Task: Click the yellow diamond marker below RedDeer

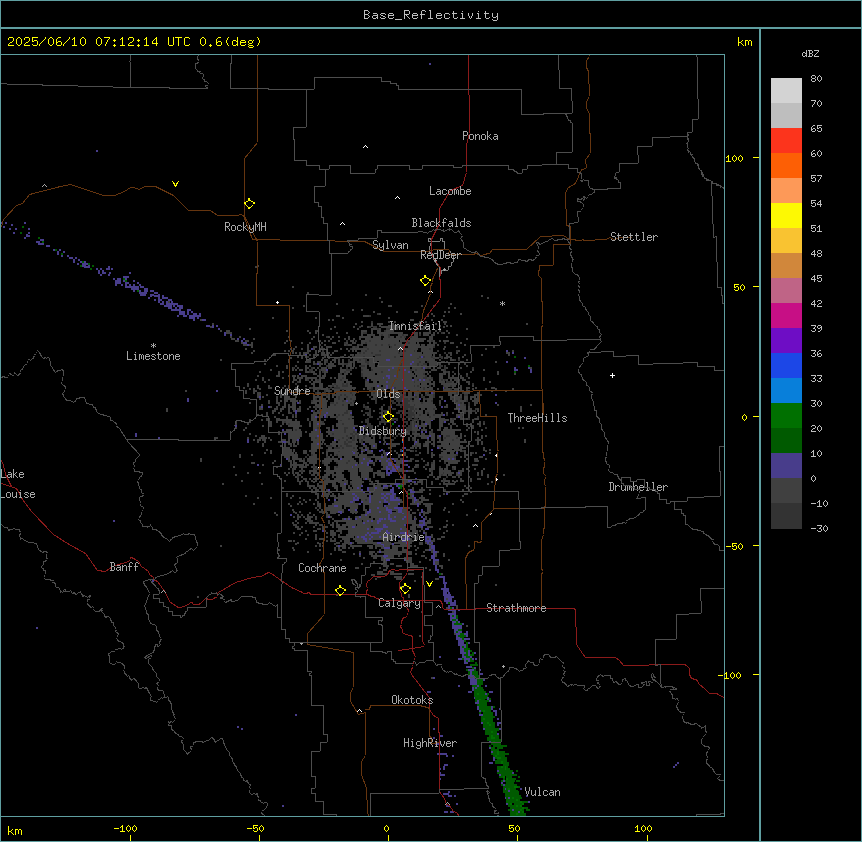Action: point(425,281)
